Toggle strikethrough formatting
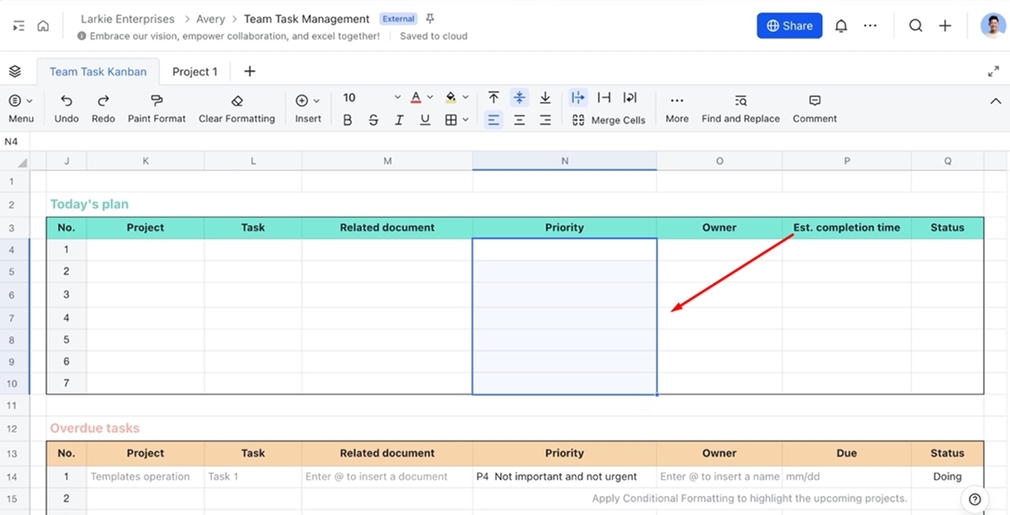The image size is (1010, 515). point(373,120)
